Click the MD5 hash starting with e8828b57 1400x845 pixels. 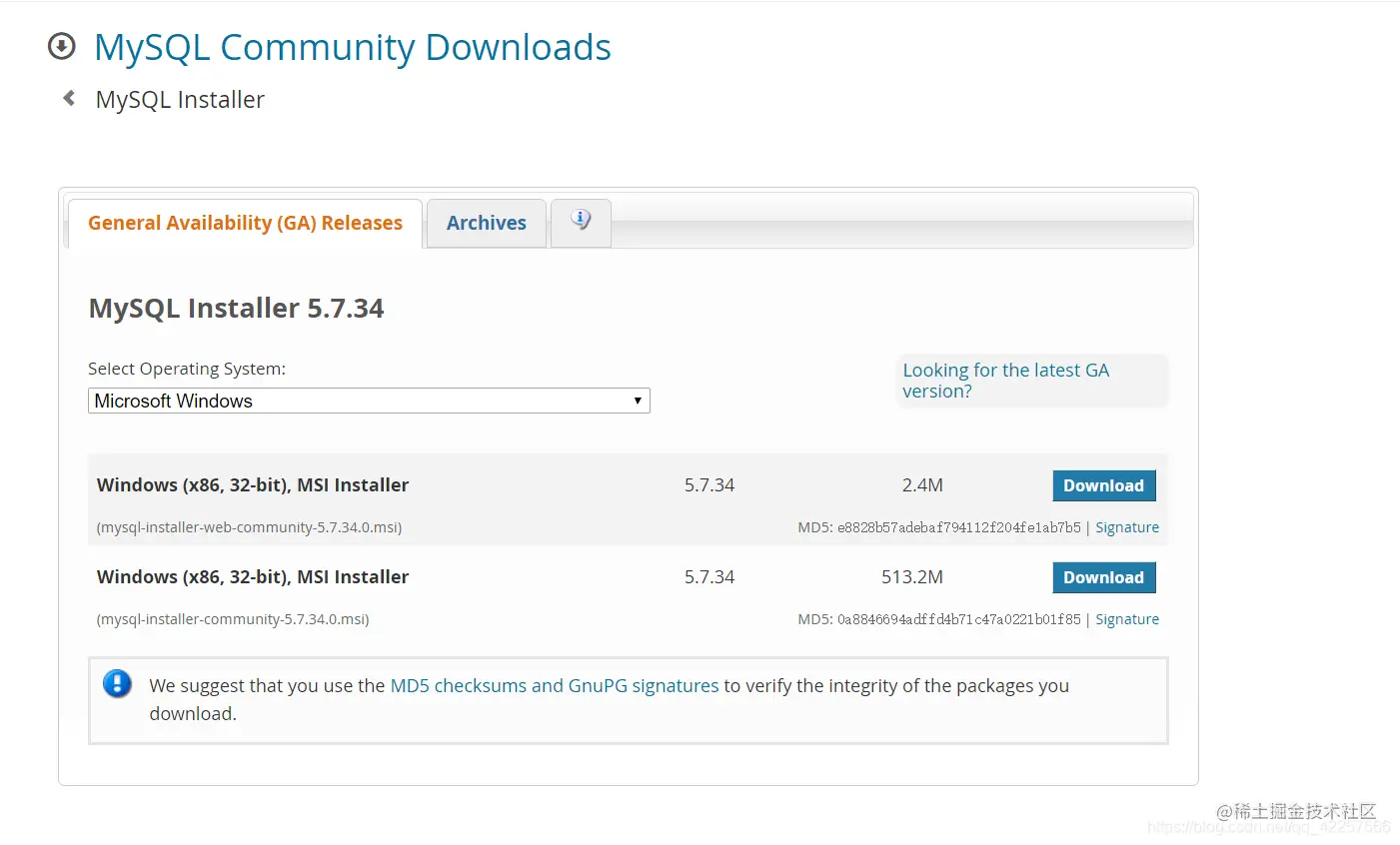click(x=959, y=527)
